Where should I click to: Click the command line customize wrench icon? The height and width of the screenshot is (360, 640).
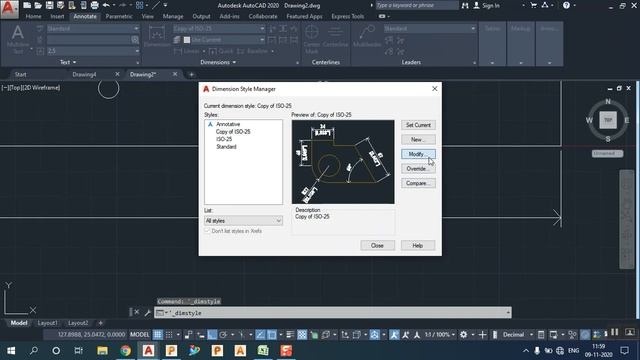point(147,313)
